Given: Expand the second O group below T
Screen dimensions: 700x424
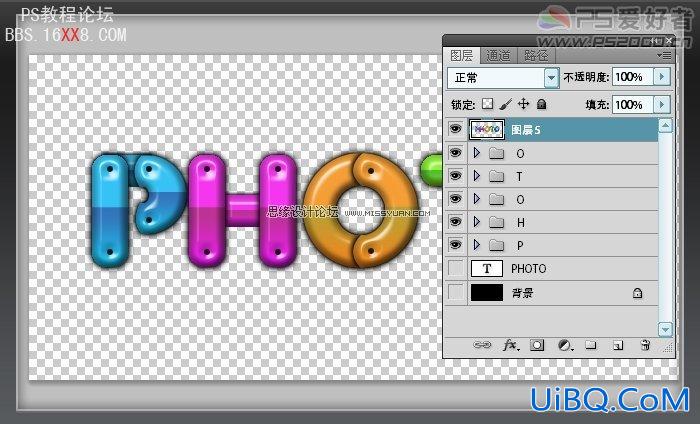Looking at the screenshot, I should (476, 199).
